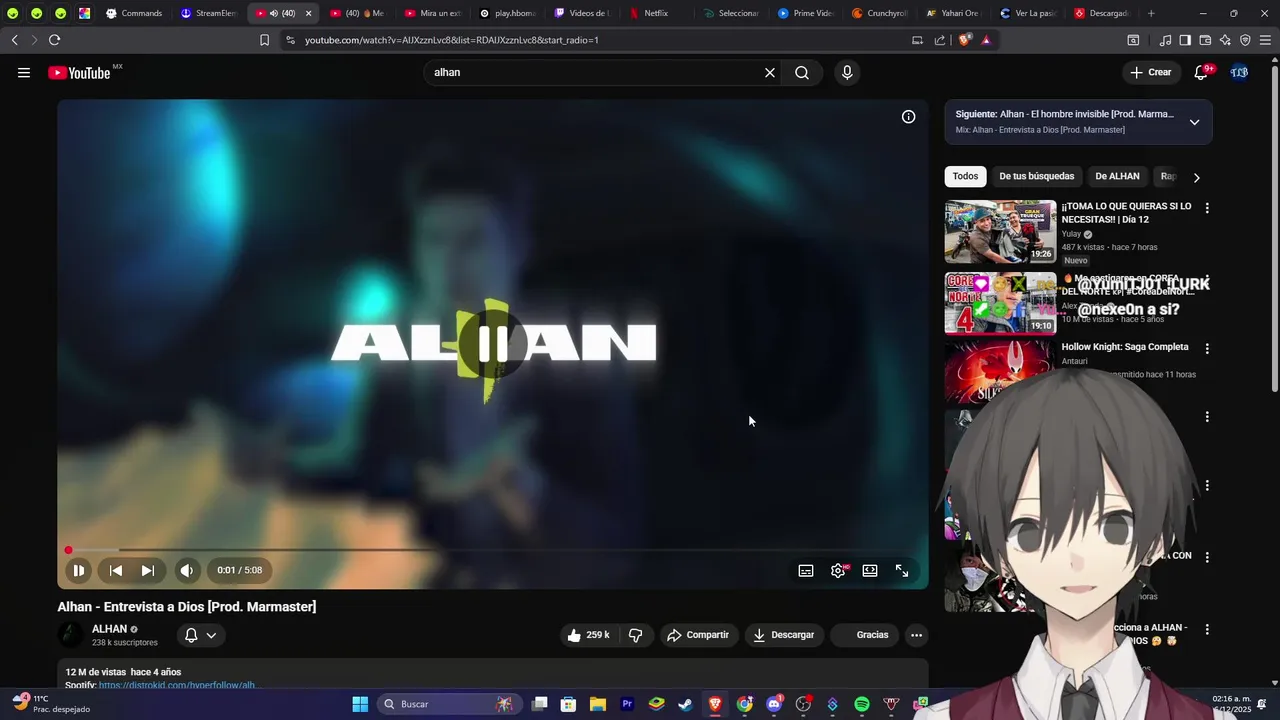Skip back to the previous video
1280x720 pixels.
click(x=116, y=570)
